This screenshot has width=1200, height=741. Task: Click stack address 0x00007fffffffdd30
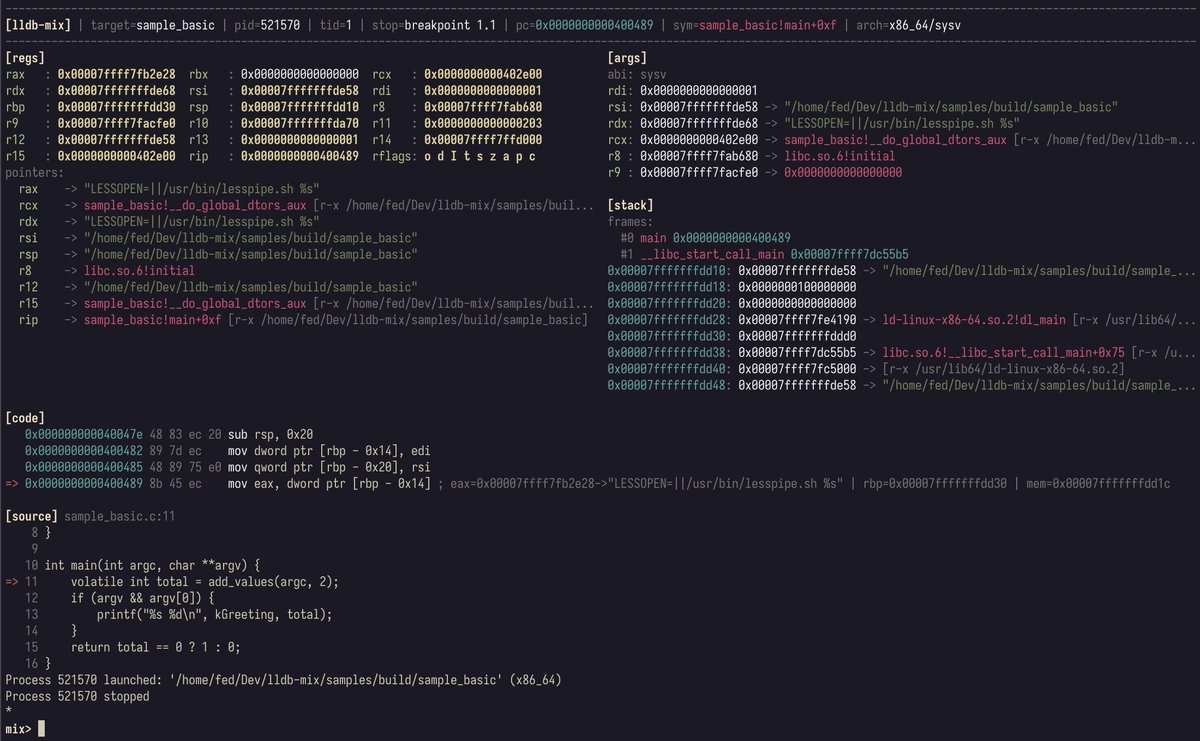666,336
